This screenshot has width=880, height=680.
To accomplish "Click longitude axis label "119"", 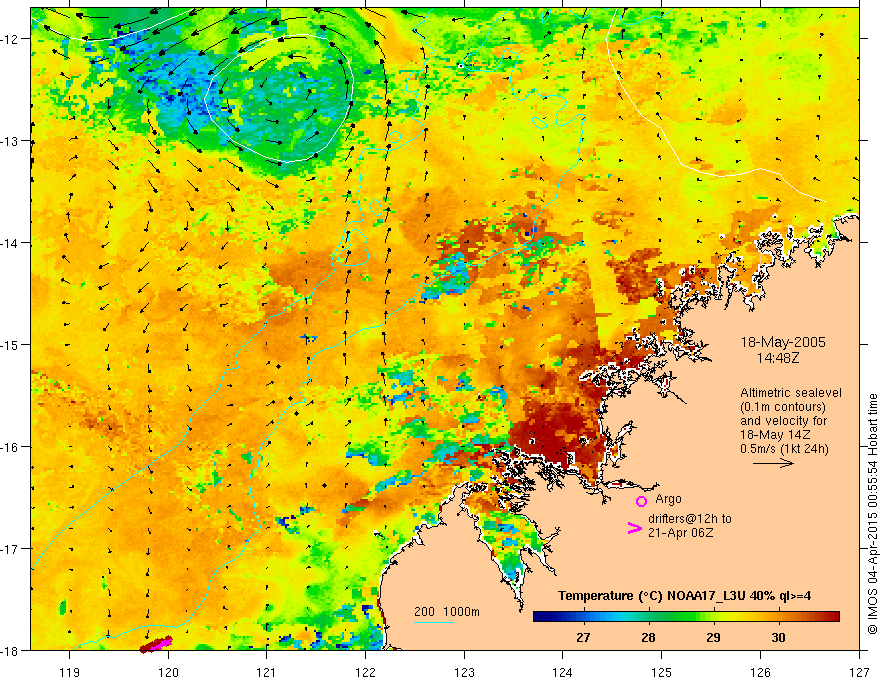I will (x=70, y=672).
